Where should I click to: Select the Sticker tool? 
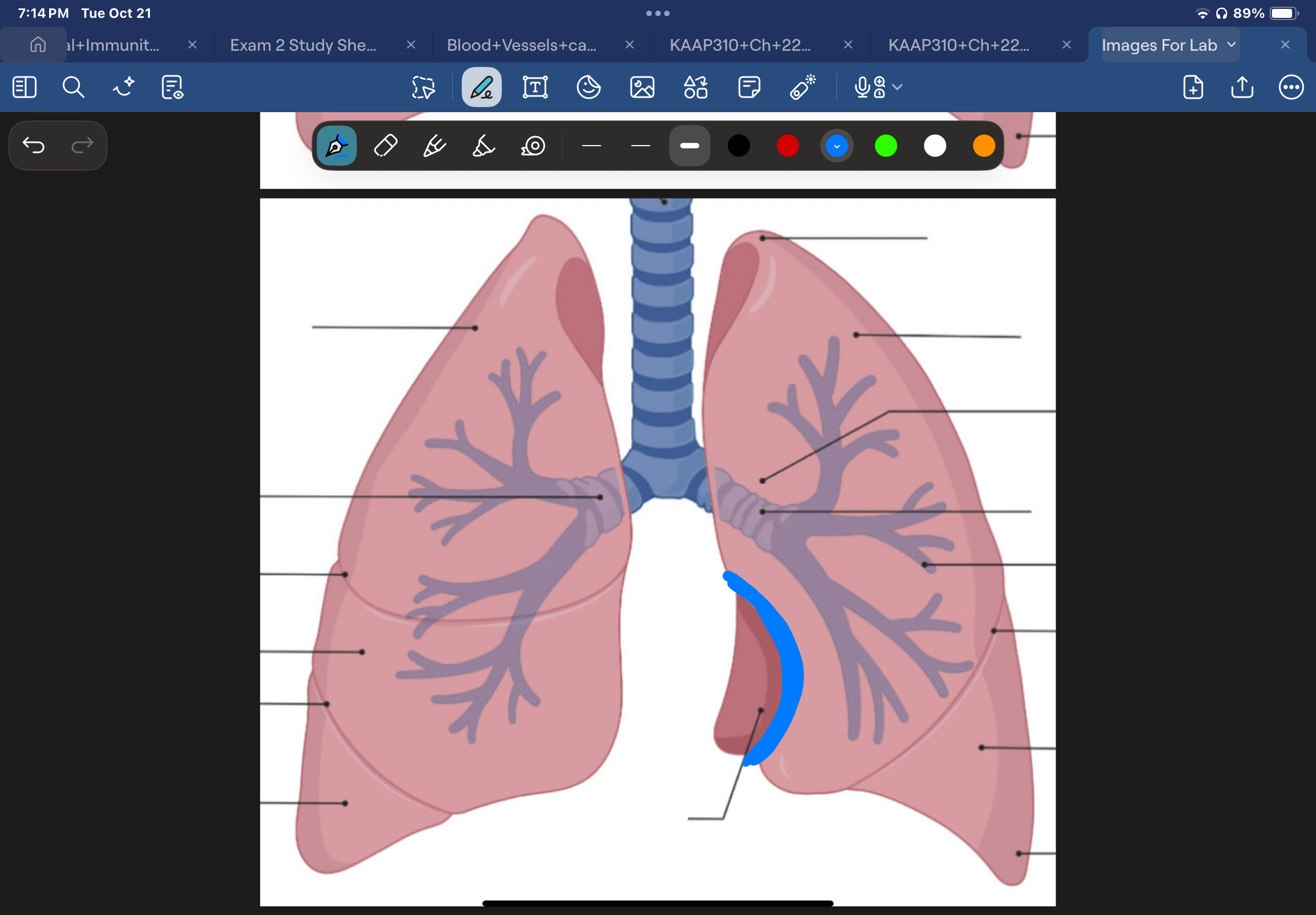(588, 87)
